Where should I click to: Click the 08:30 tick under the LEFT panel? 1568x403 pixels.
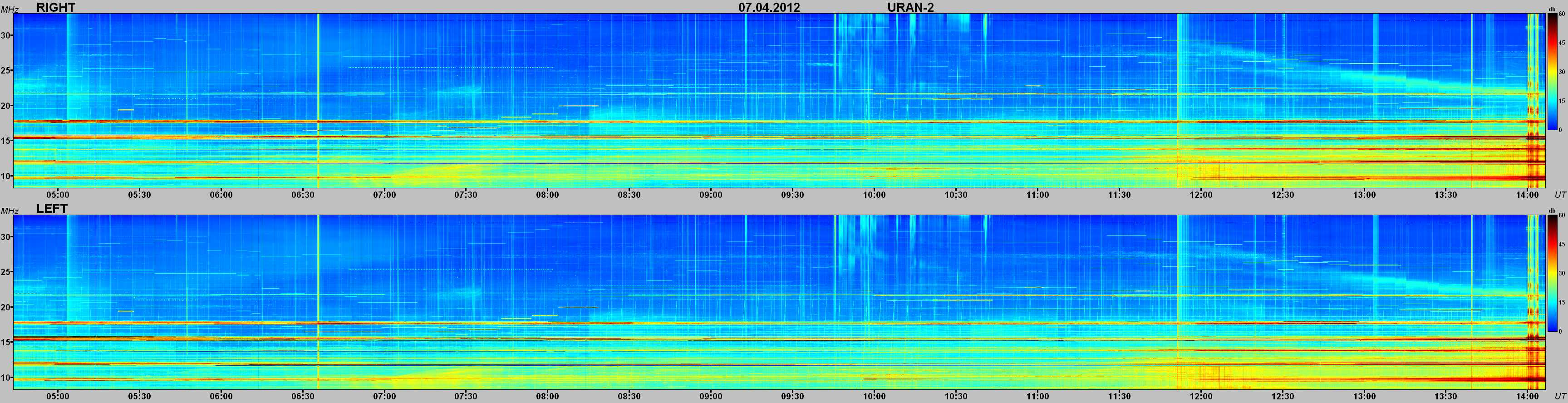coord(629,396)
